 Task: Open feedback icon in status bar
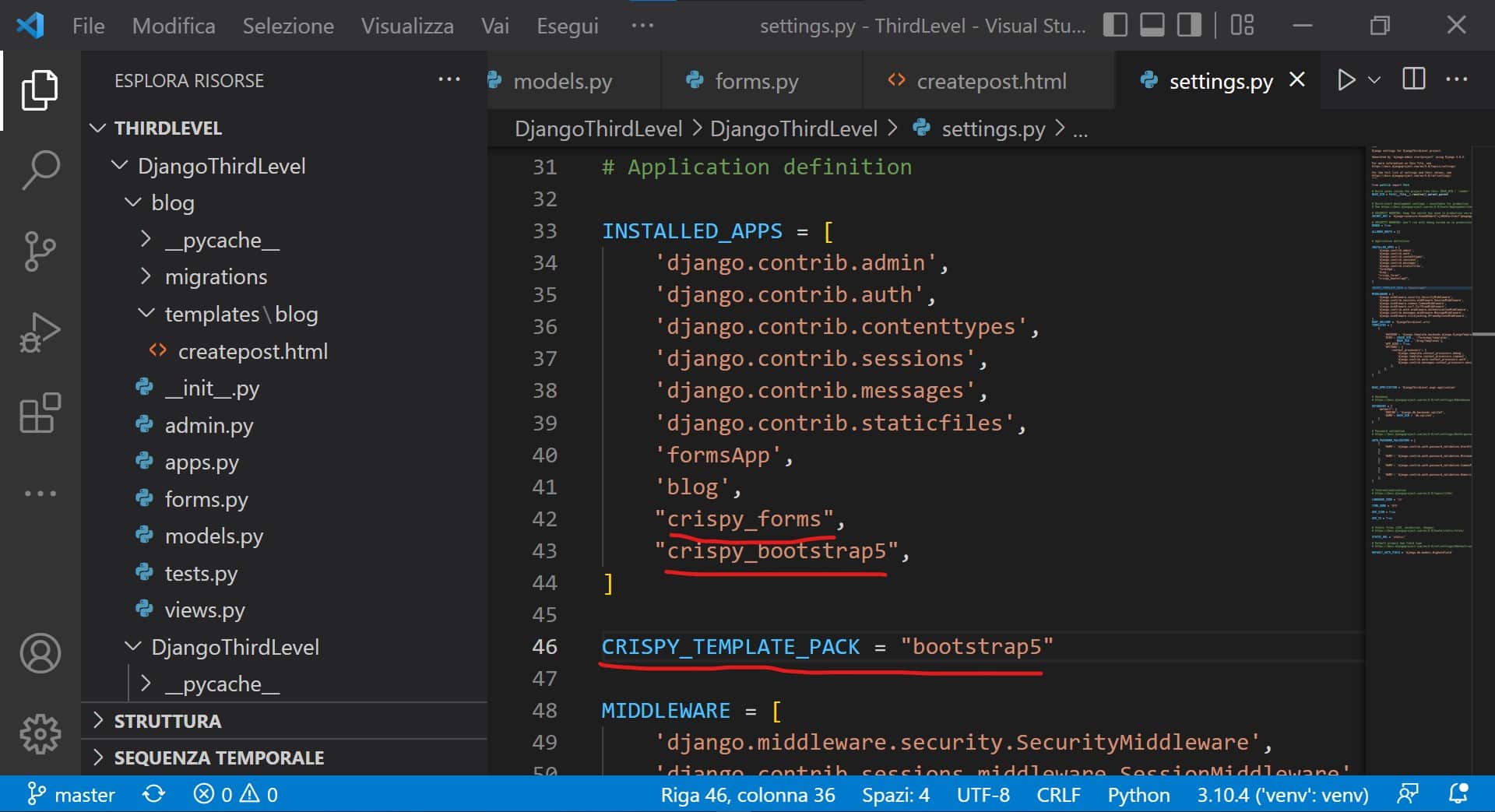(1408, 794)
